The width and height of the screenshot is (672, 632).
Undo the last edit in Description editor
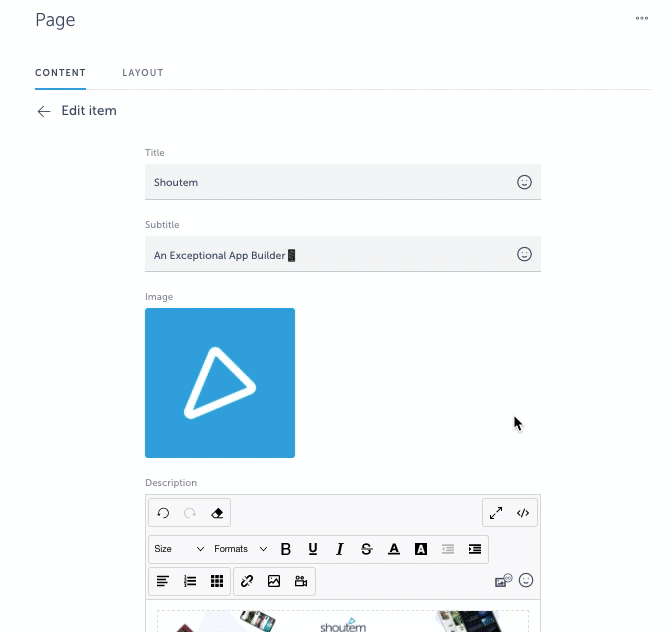(163, 513)
